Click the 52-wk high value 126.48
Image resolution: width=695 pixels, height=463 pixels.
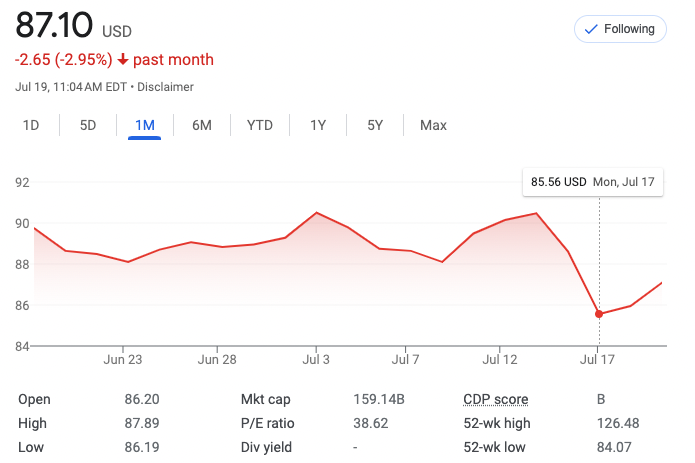coord(617,423)
